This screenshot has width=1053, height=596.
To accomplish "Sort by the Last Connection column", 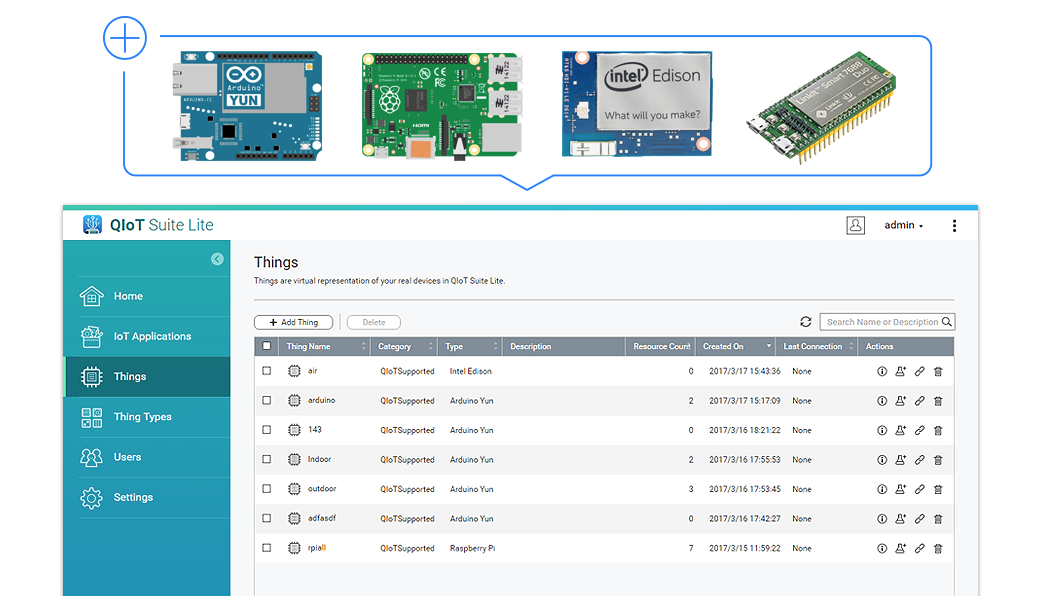I will [817, 347].
